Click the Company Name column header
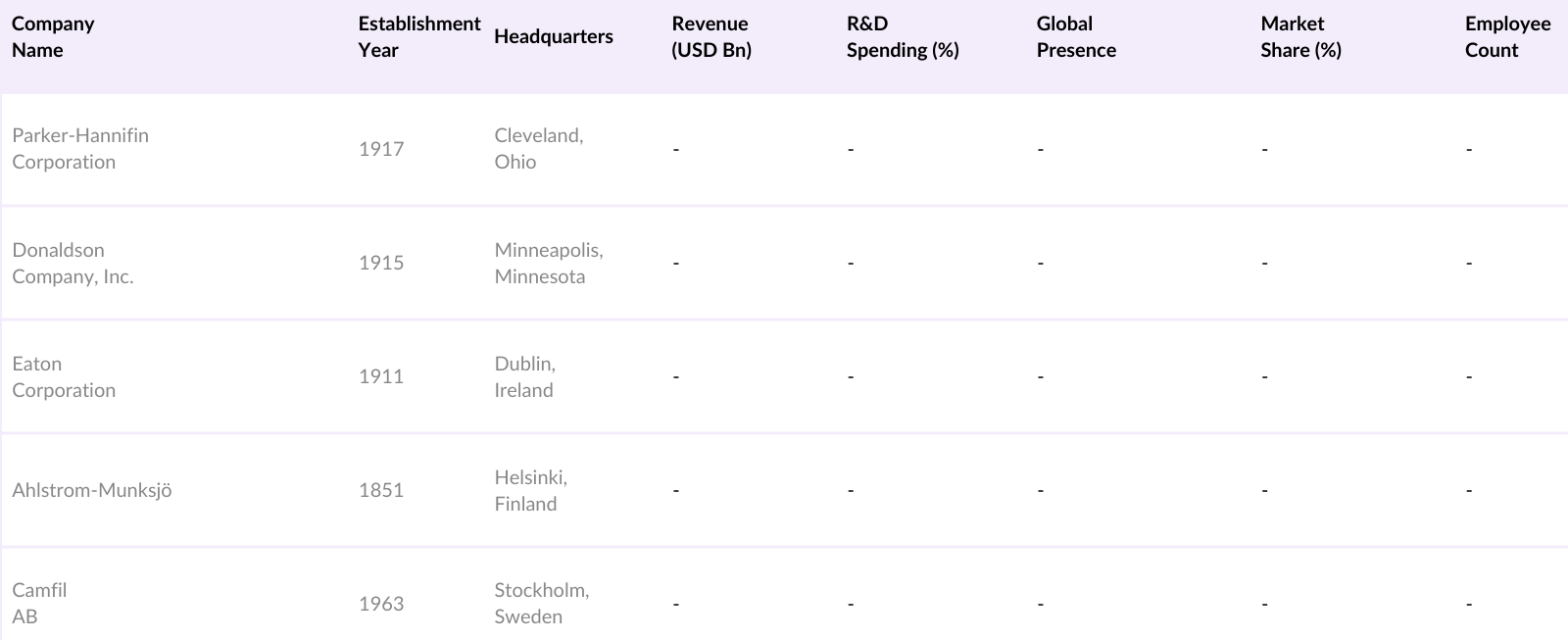This screenshot has height=640, width=1568. click(x=53, y=37)
